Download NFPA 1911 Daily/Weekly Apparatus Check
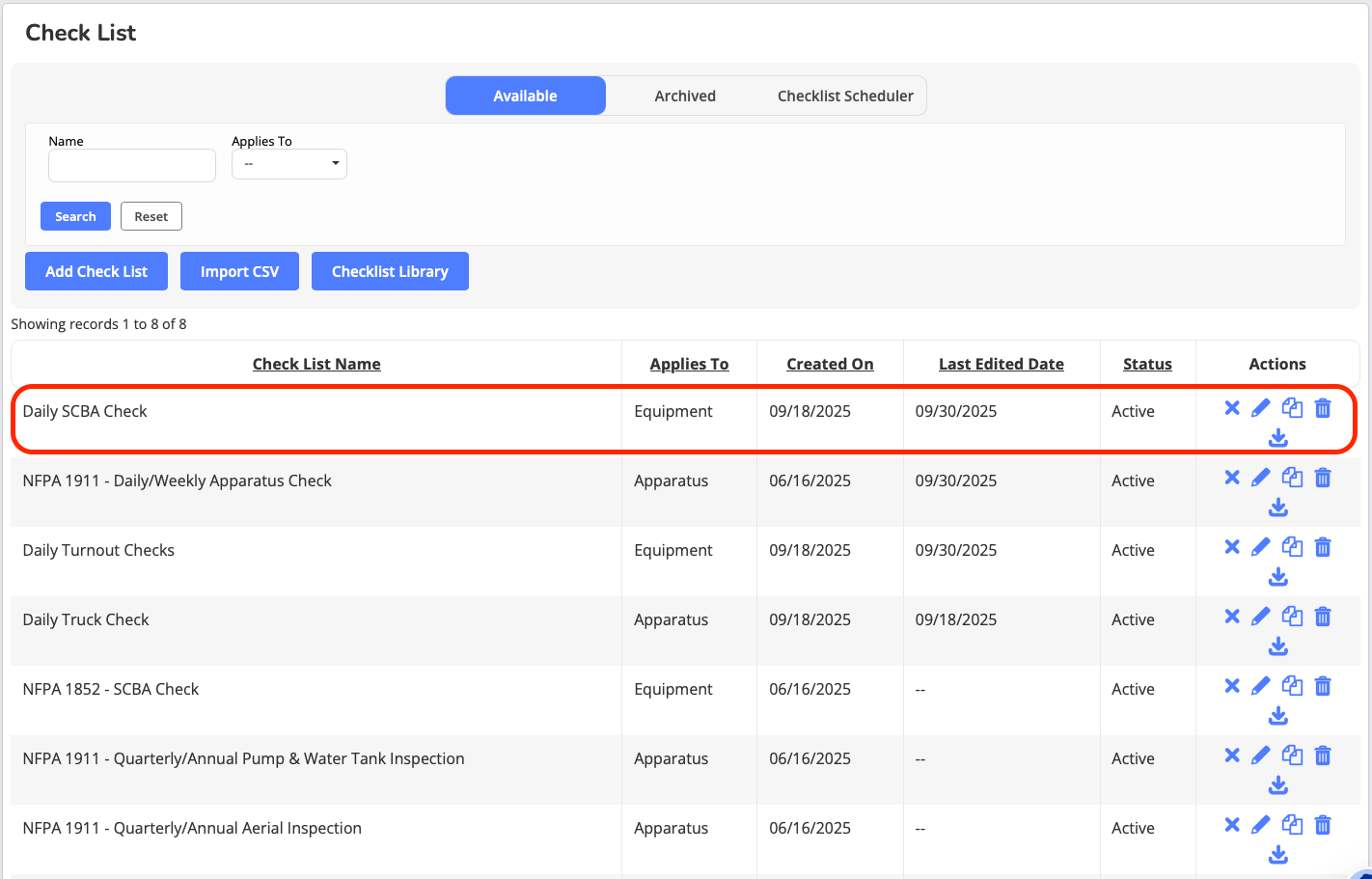1372x879 pixels. click(x=1277, y=508)
